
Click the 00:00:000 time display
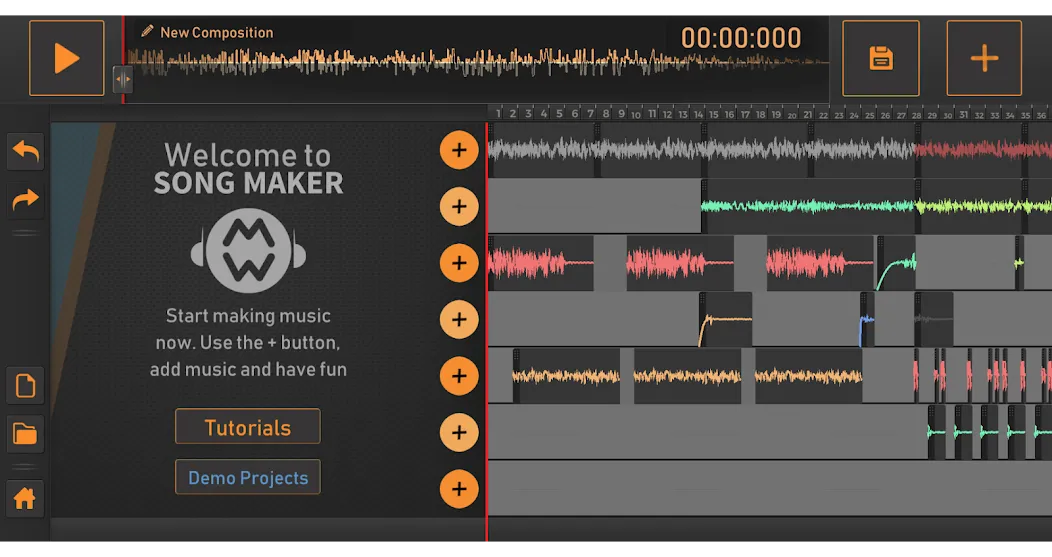pyautogui.click(x=741, y=38)
